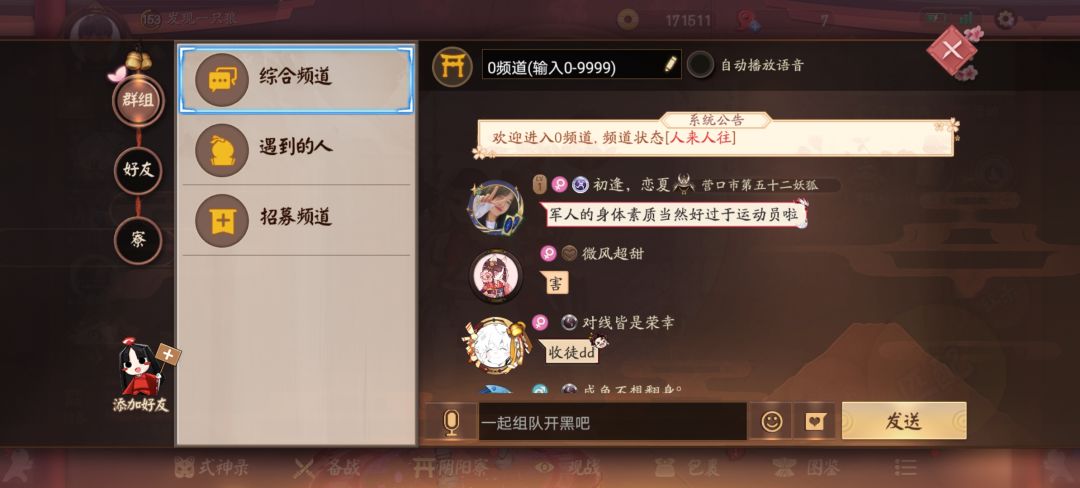The width and height of the screenshot is (1080, 488).
Task: Tap the microphone voice input icon
Action: (450, 422)
